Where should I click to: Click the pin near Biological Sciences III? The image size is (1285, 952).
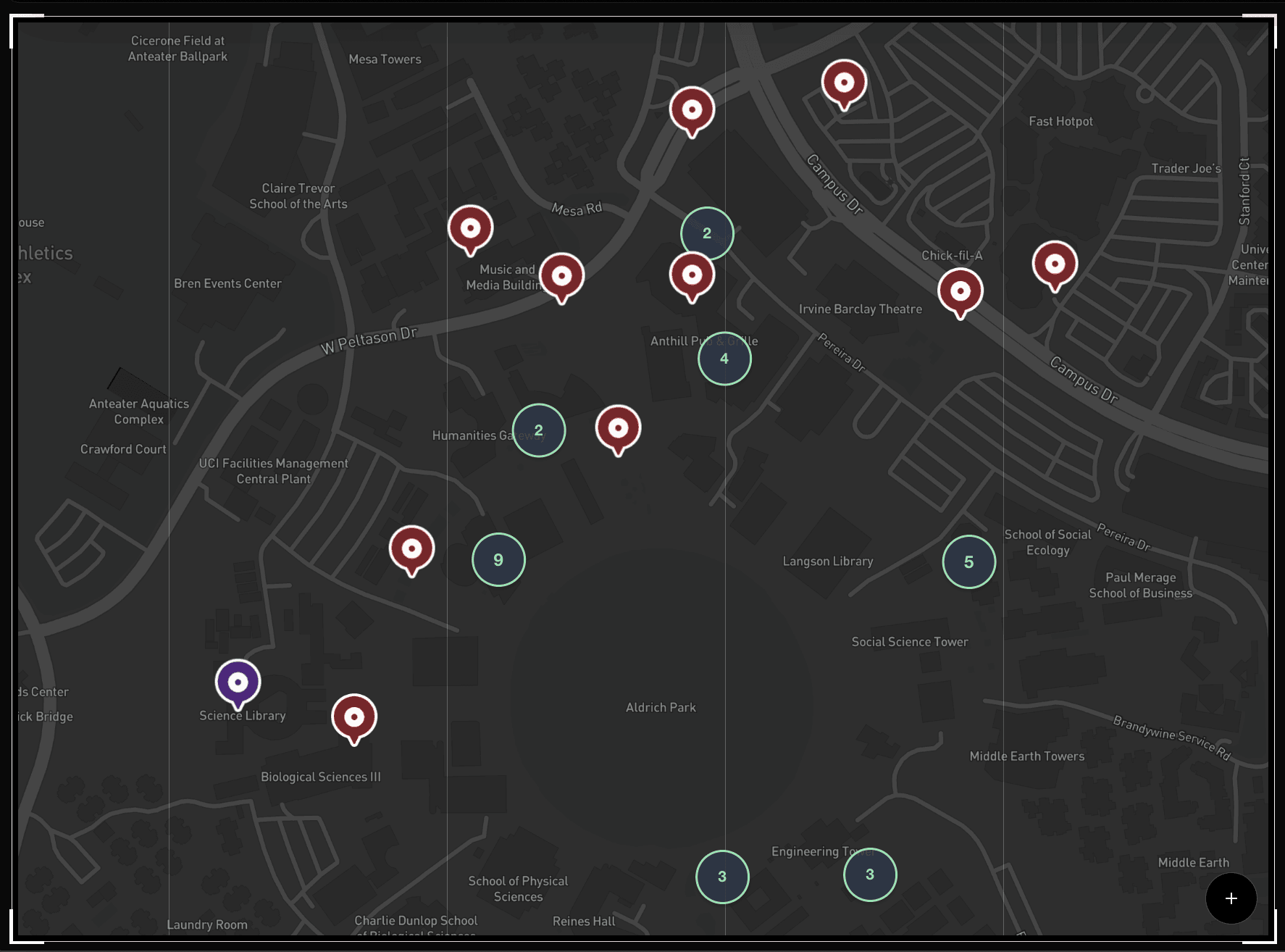pos(354,717)
